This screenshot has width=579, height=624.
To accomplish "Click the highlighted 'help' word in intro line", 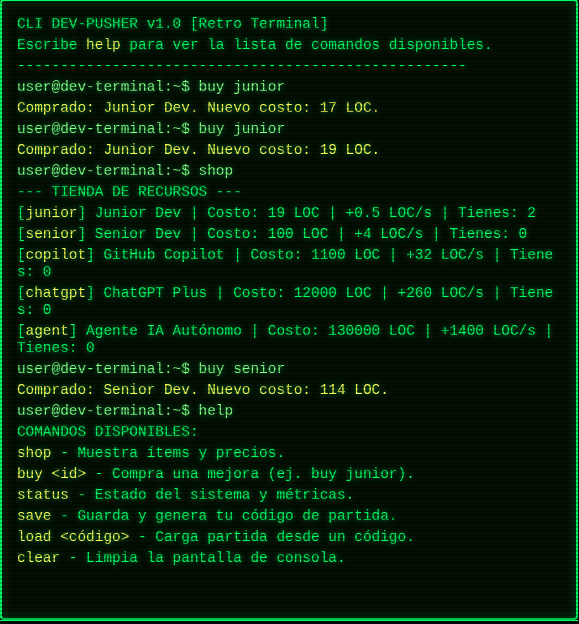I will 103,45.
